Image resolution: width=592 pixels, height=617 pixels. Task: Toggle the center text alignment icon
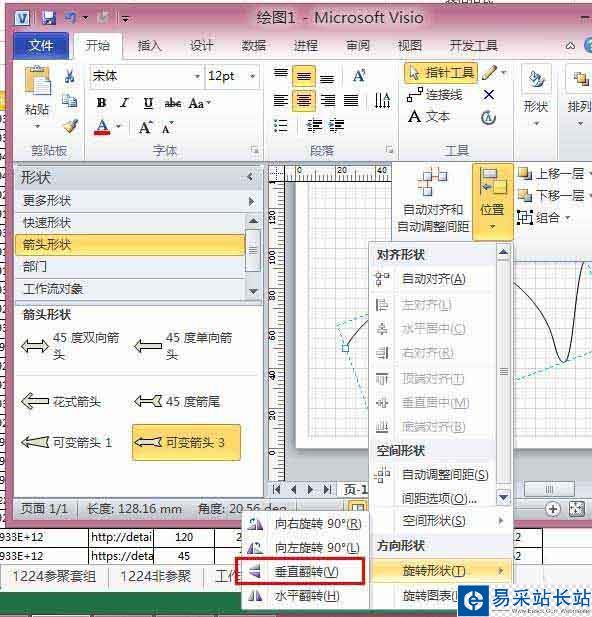coord(303,101)
